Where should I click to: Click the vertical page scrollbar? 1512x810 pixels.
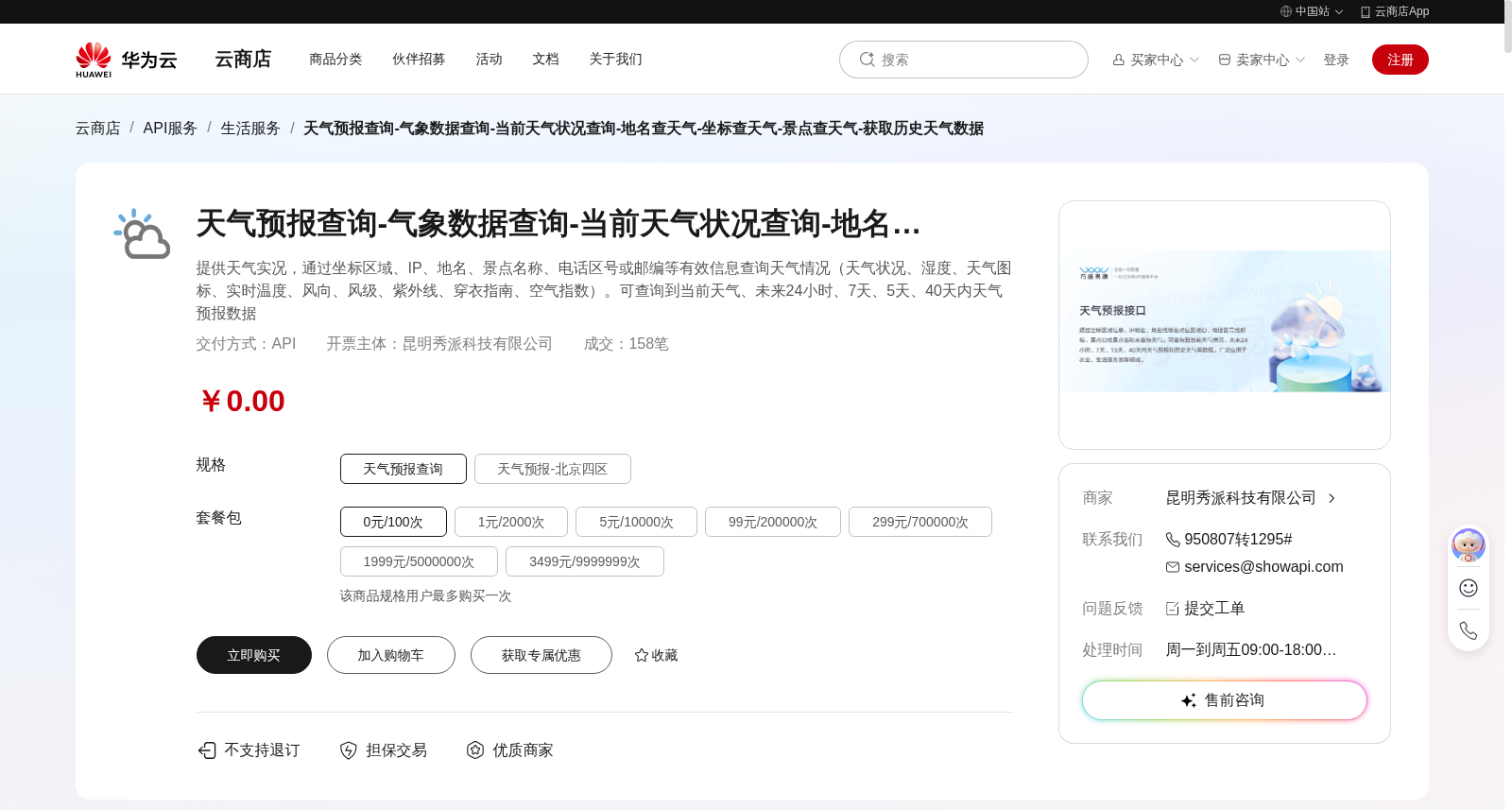pyautogui.click(x=1508, y=26)
